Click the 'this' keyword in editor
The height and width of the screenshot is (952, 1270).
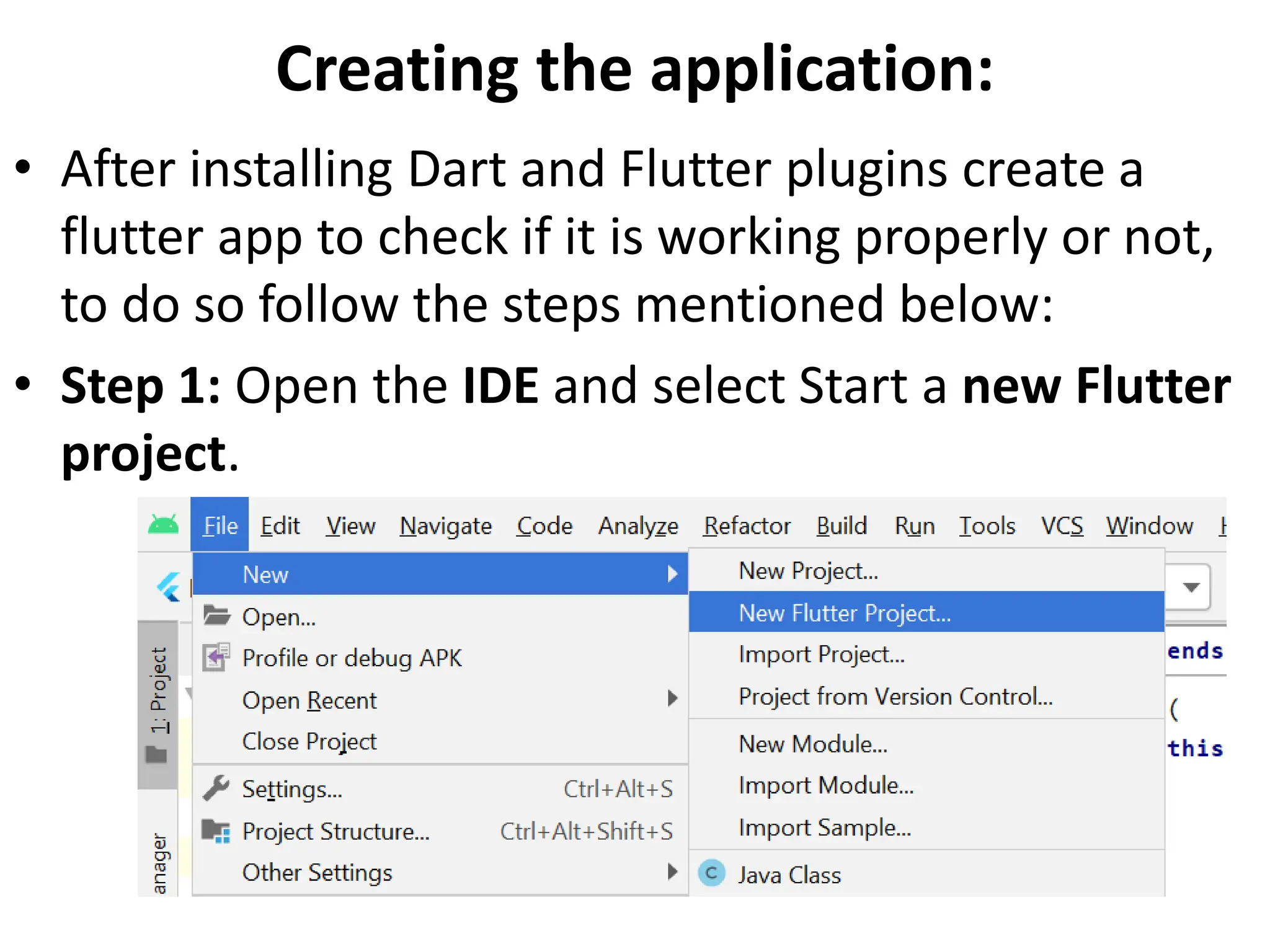1195,748
